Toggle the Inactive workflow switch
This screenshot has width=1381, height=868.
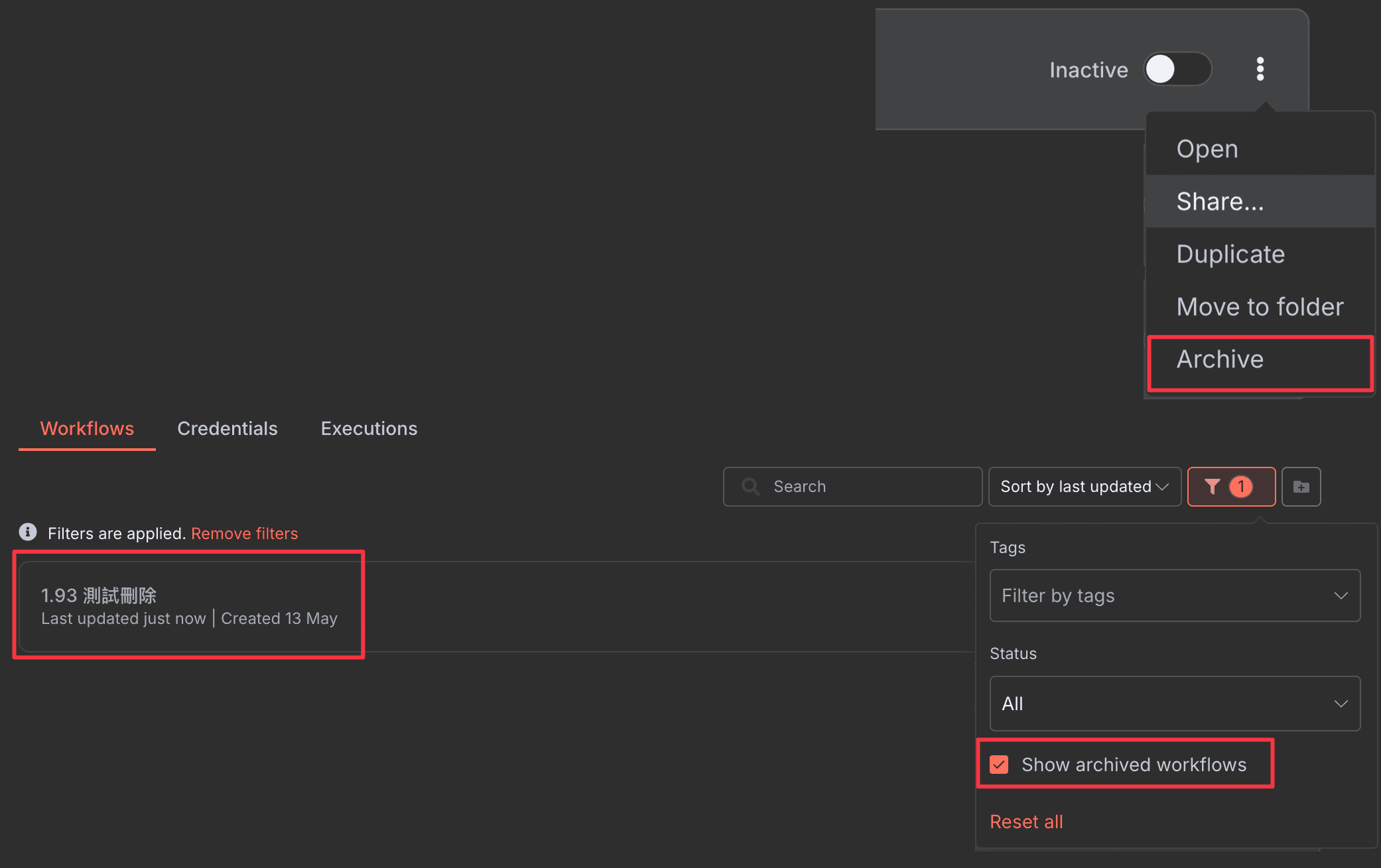click(1177, 69)
